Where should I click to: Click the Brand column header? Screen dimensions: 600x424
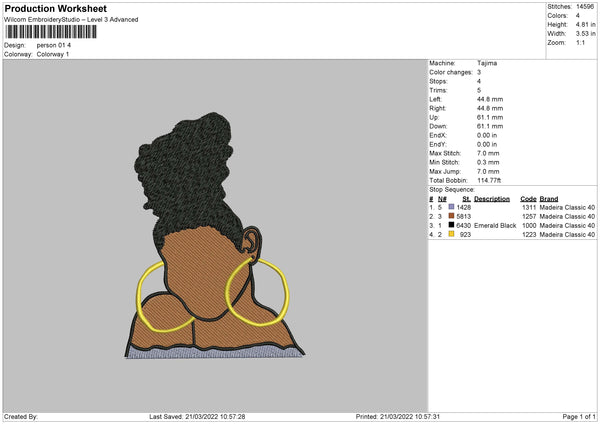[x=549, y=199]
